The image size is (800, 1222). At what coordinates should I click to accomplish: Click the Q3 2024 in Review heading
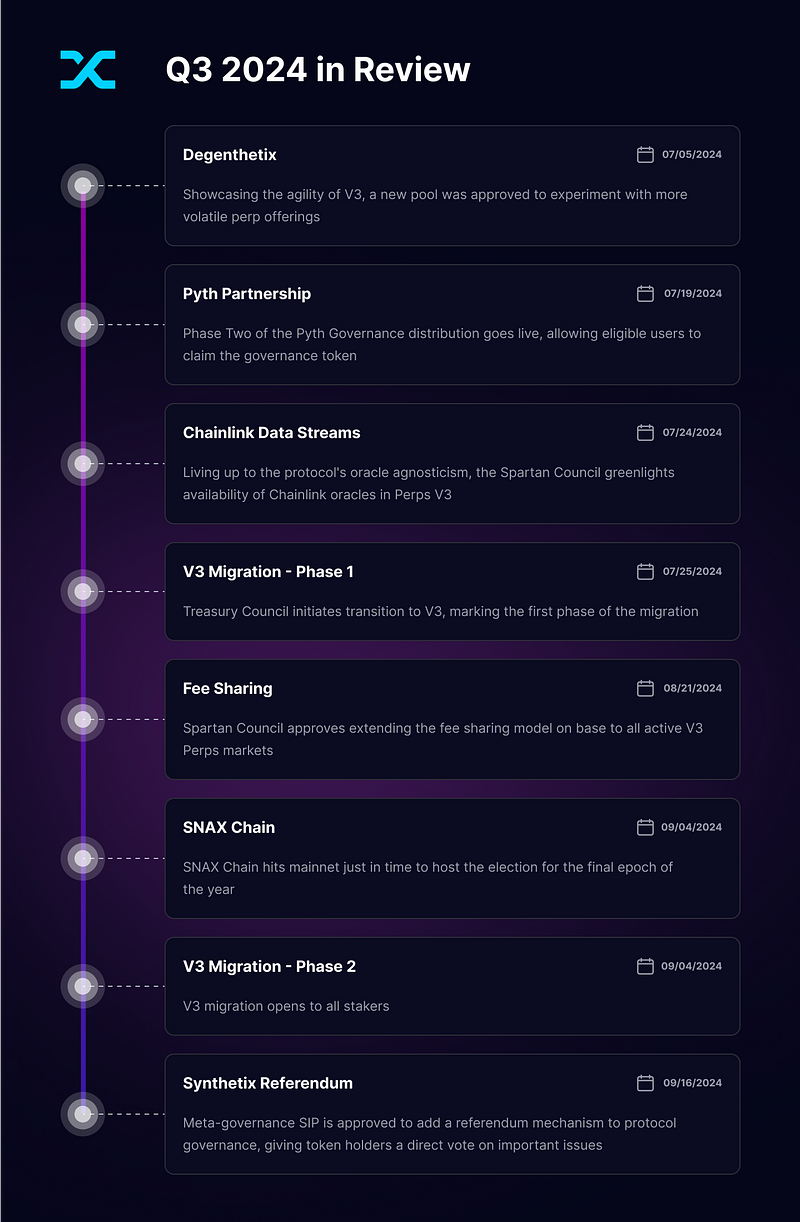coord(317,70)
